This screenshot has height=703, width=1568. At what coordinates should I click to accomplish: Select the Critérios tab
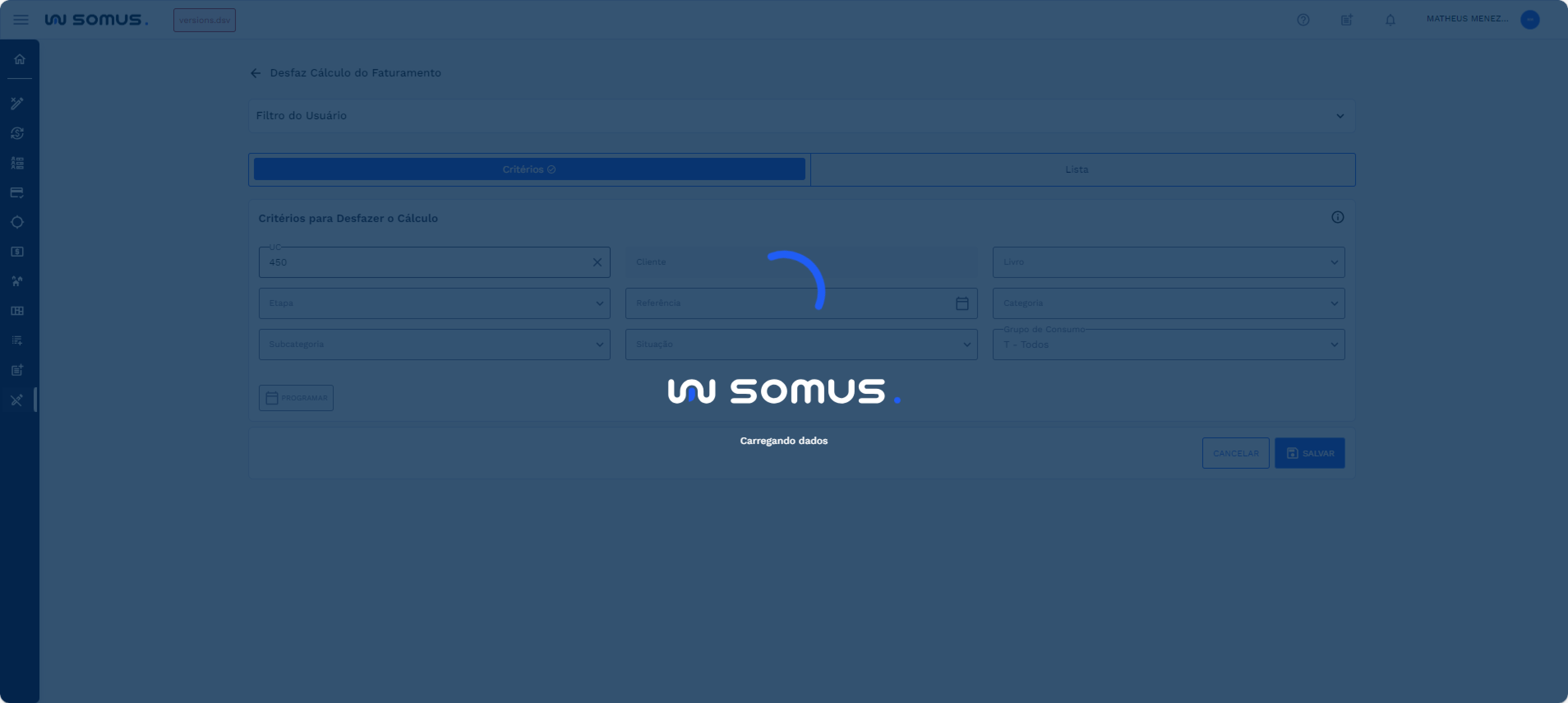click(529, 169)
